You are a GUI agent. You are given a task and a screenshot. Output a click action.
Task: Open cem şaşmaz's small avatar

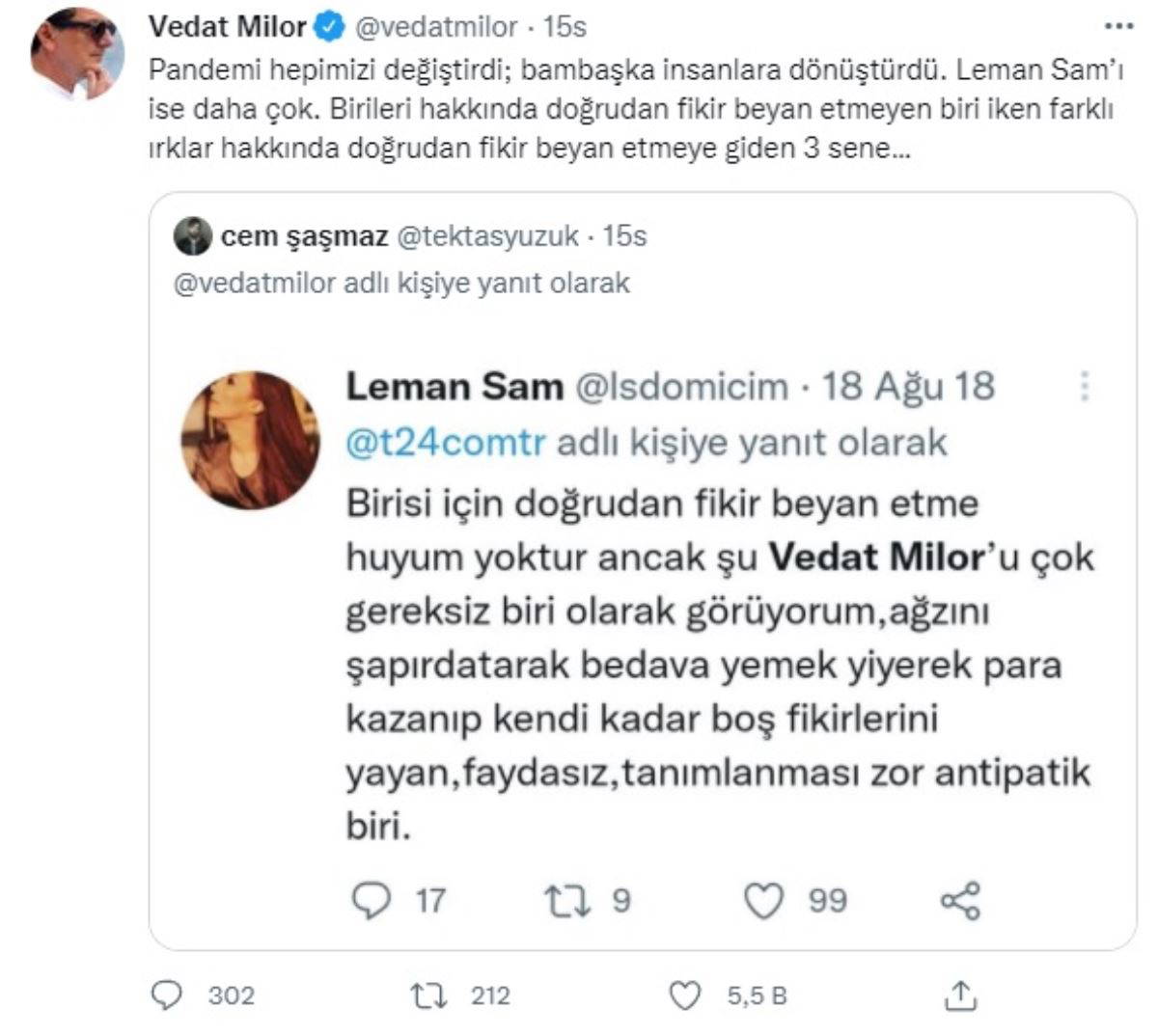coord(193,236)
